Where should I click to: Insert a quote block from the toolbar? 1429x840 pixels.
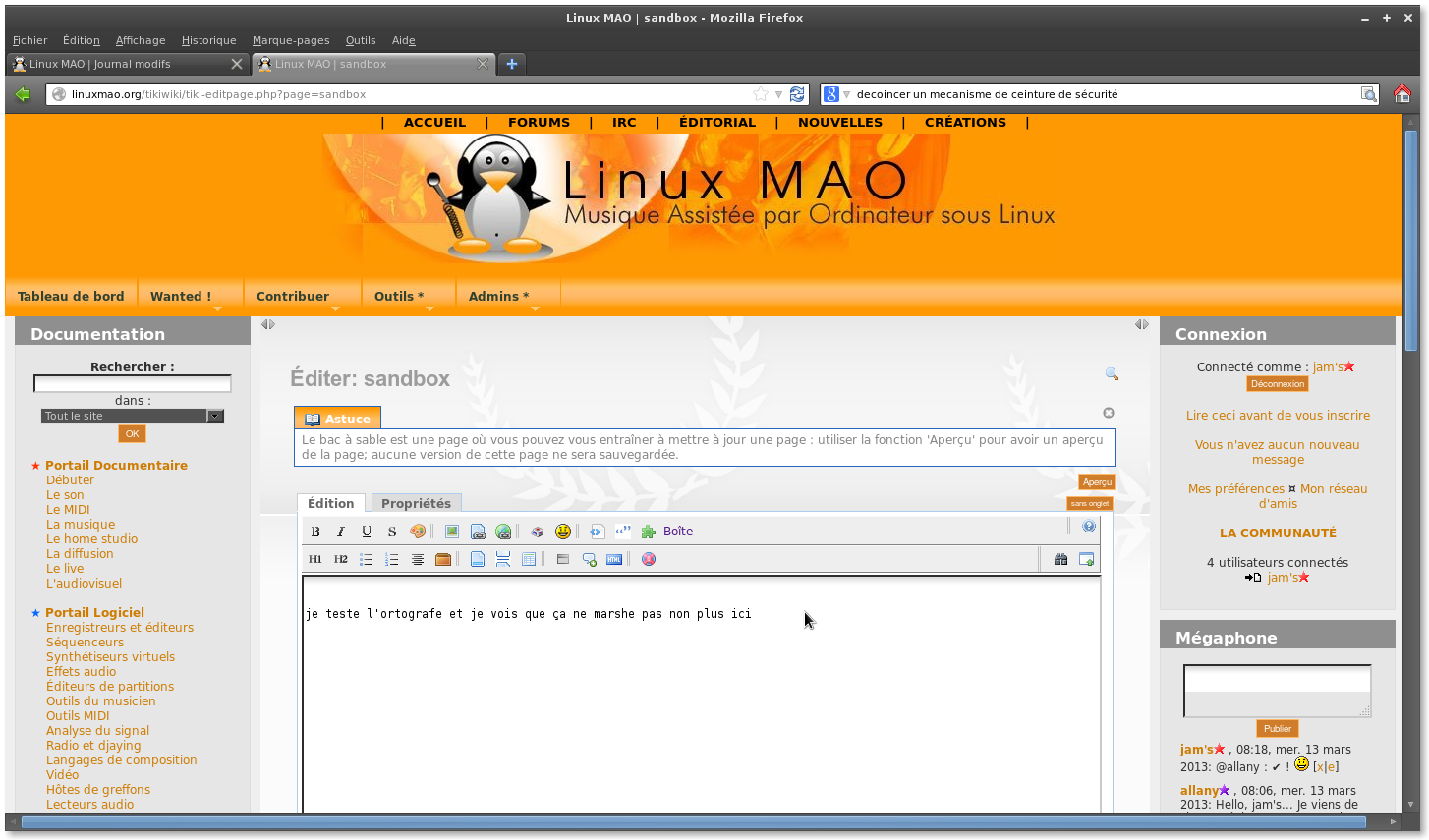click(x=623, y=532)
